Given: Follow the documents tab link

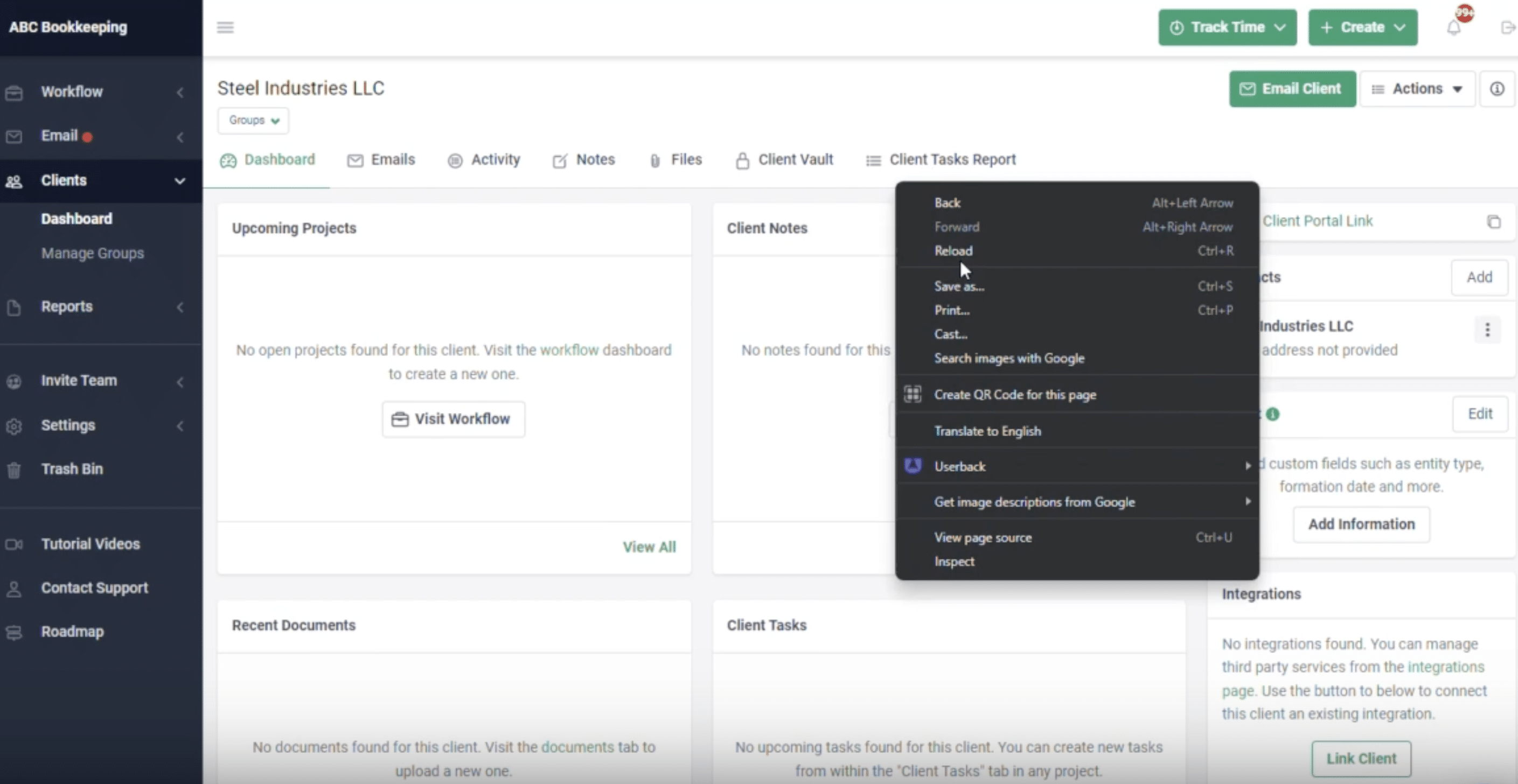Looking at the screenshot, I should (x=577, y=747).
